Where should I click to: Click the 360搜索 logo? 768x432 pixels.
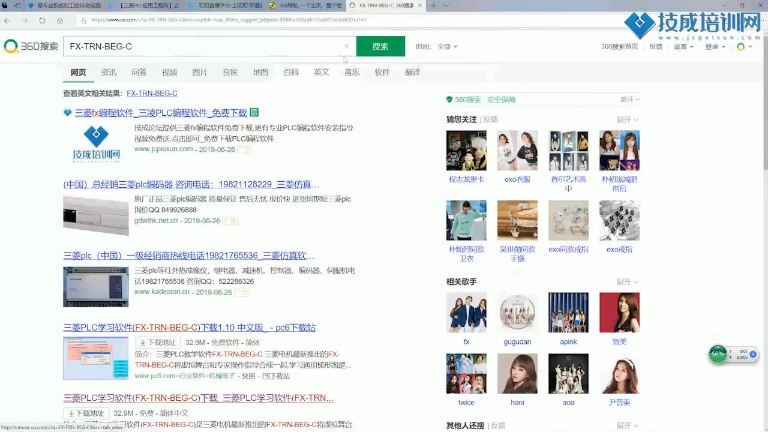pyautogui.click(x=31, y=46)
